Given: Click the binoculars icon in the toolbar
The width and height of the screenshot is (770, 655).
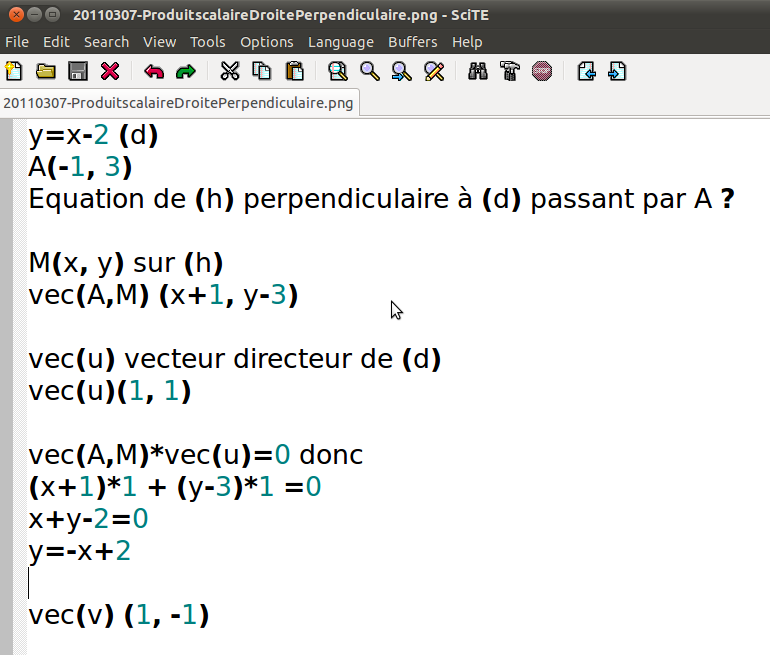Looking at the screenshot, I should click(x=478, y=71).
